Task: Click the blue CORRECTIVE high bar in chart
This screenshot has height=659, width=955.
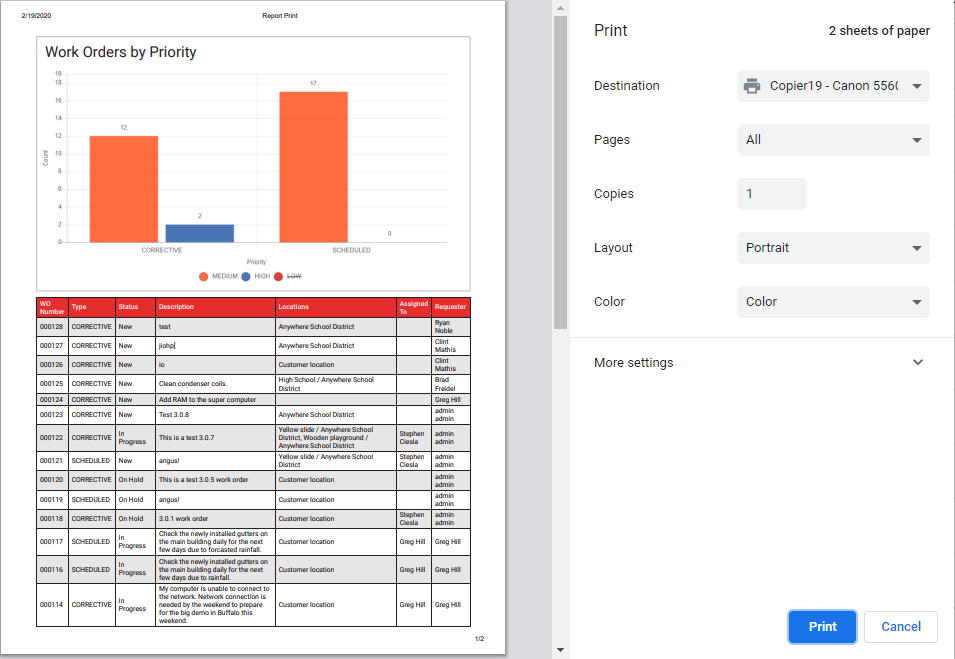Action: pyautogui.click(x=200, y=233)
